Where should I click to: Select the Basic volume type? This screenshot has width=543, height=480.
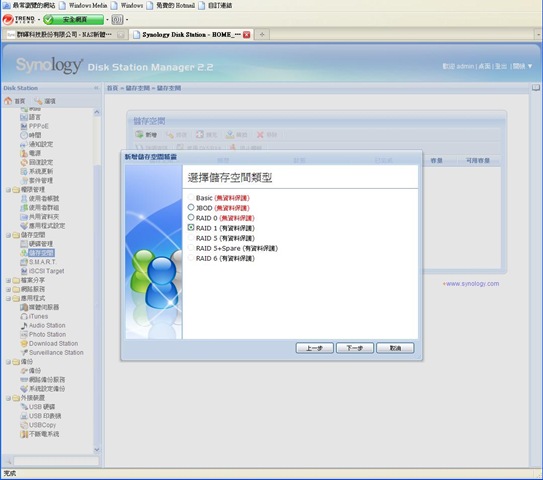[191, 197]
